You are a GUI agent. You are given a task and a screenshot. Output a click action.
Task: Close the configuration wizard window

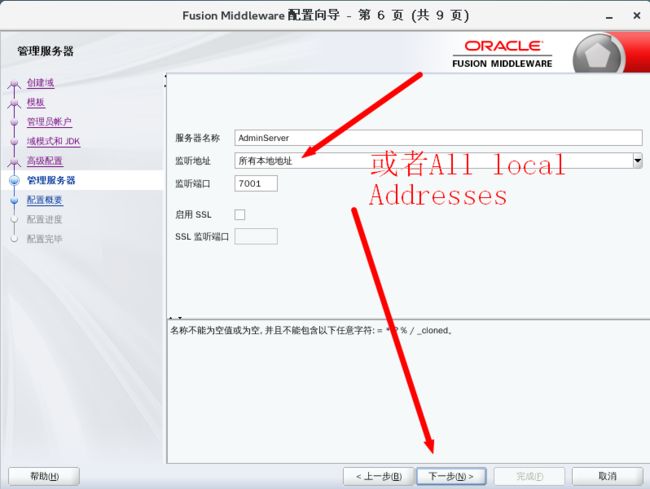click(x=637, y=16)
